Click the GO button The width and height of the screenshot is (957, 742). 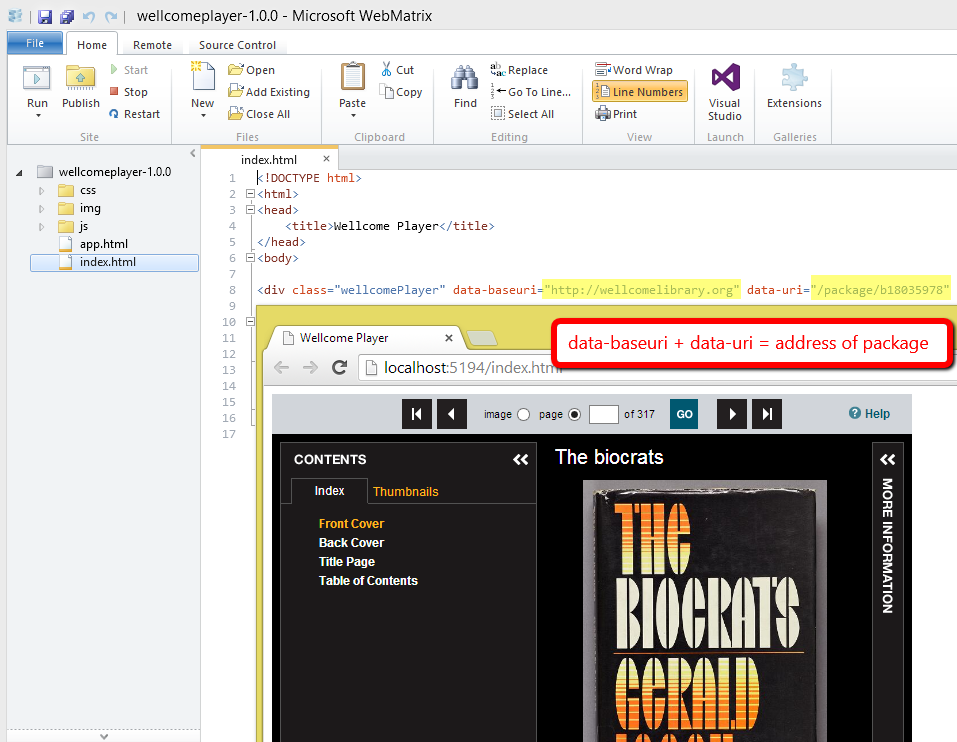pos(684,414)
